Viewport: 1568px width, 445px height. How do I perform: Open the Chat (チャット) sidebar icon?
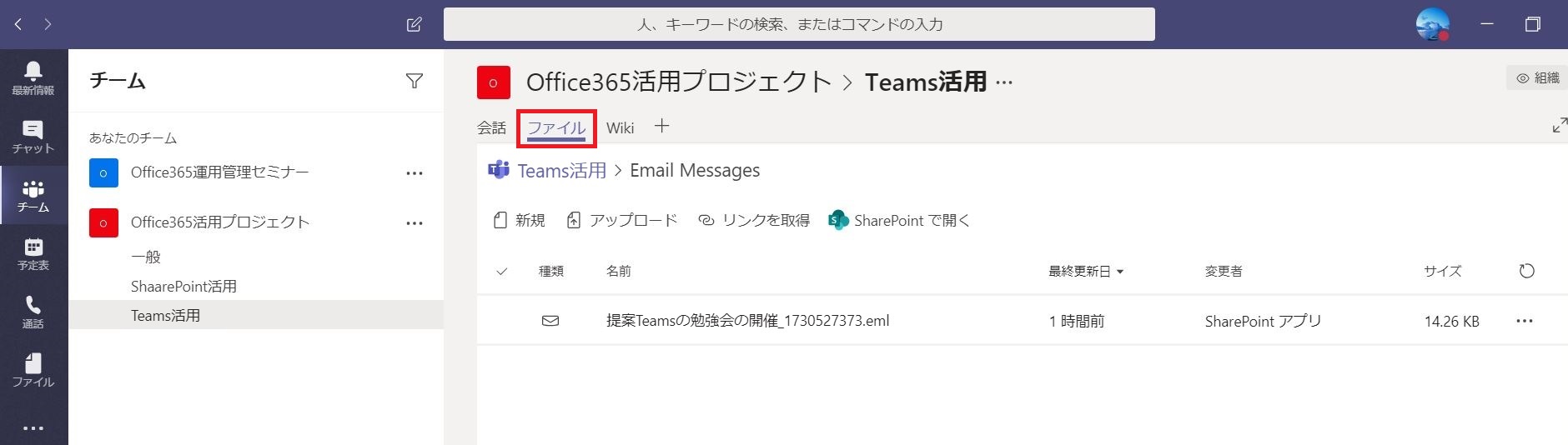tap(33, 137)
